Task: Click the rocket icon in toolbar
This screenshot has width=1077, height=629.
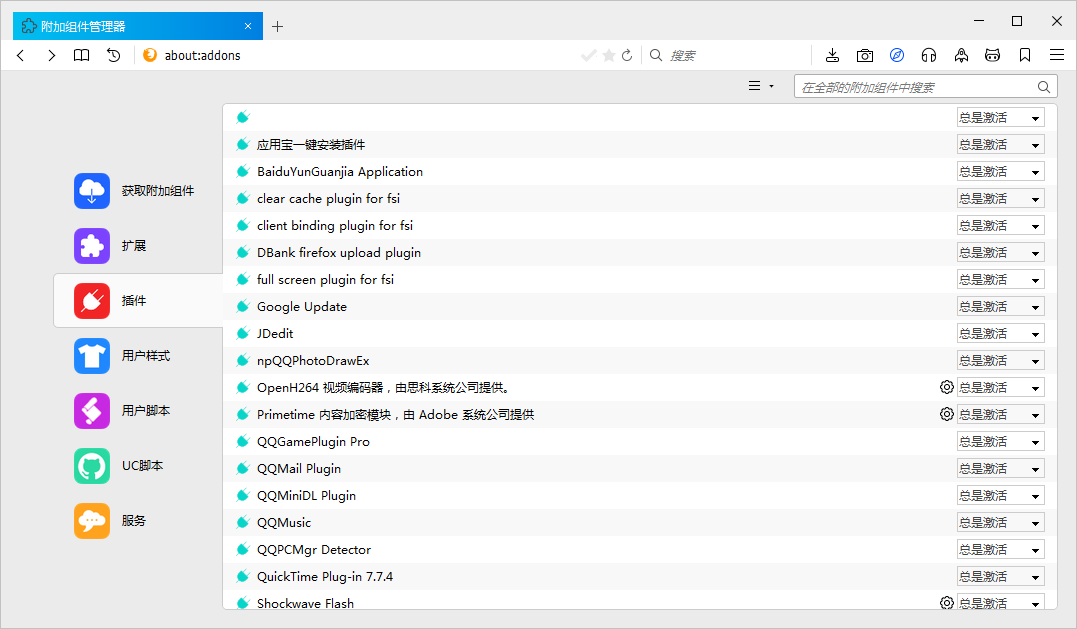Action: click(962, 56)
